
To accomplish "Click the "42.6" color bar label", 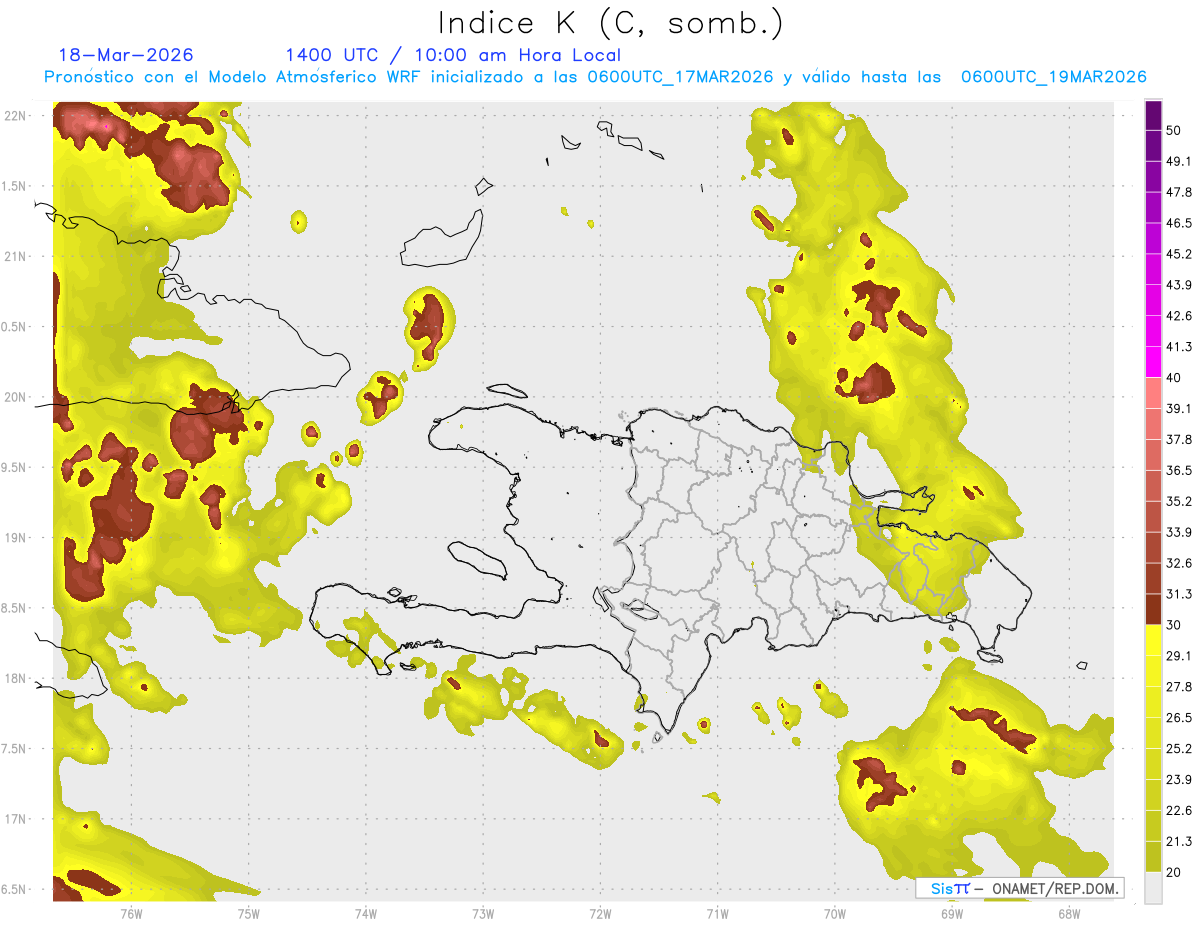I will tap(1179, 316).
